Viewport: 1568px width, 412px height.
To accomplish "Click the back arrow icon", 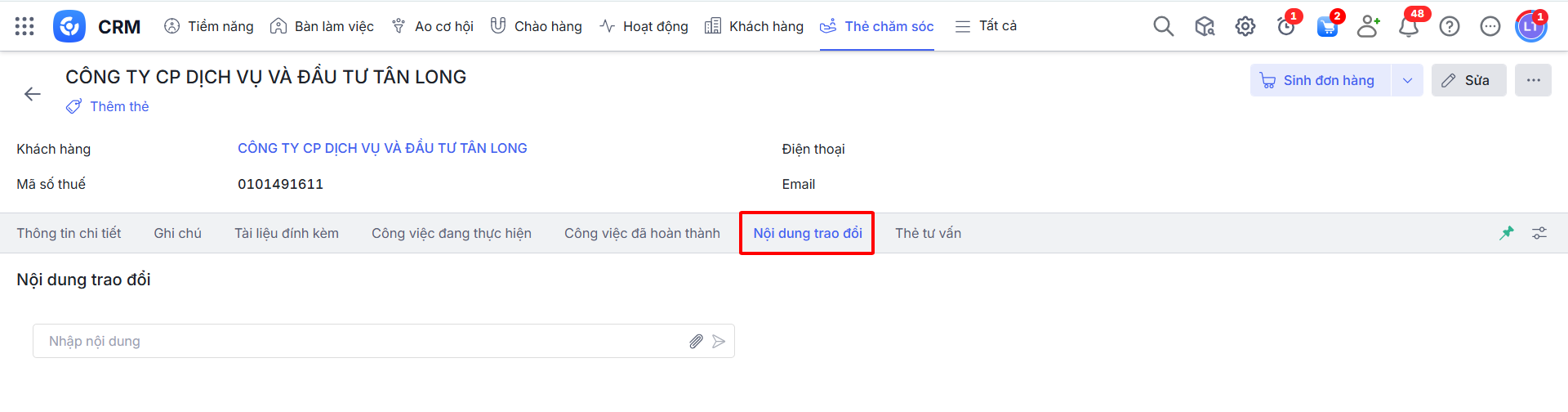I will 33,94.
